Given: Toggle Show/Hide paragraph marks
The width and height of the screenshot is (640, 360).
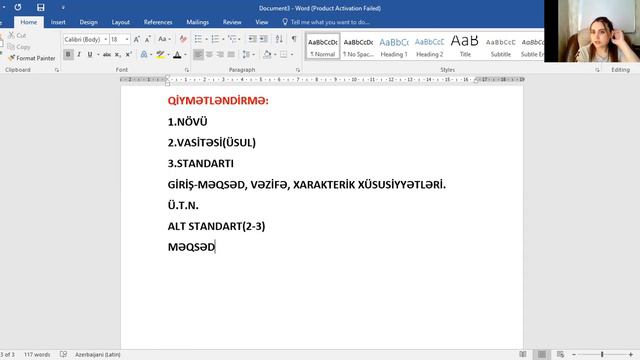Looking at the screenshot, I should [x=294, y=39].
